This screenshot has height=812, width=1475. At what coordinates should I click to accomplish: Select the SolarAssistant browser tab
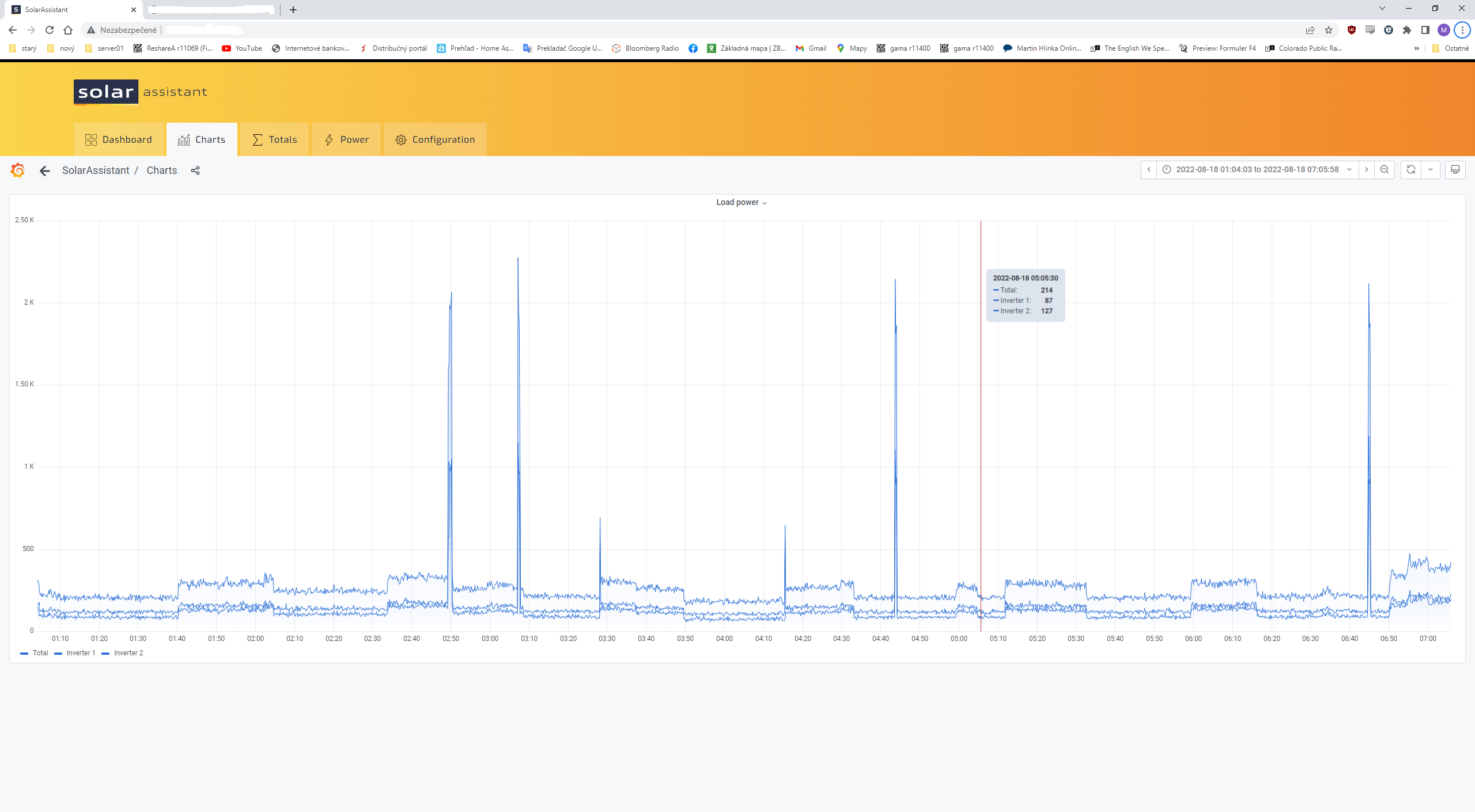74,10
